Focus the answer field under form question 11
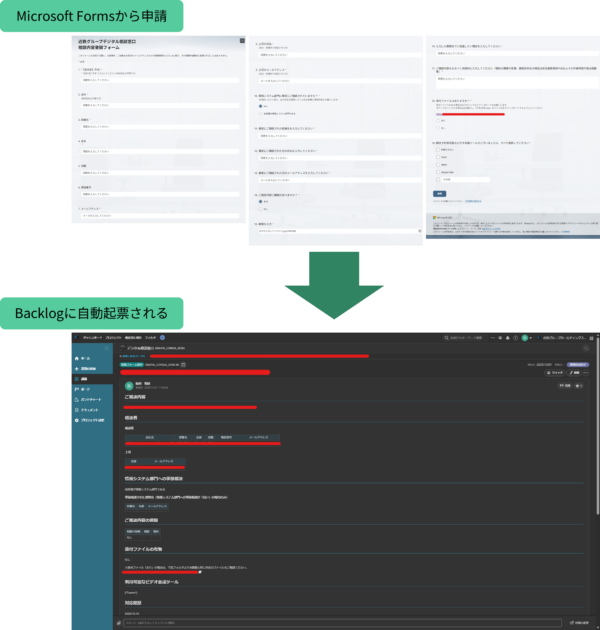This screenshot has height=630, width=600. coord(340,136)
